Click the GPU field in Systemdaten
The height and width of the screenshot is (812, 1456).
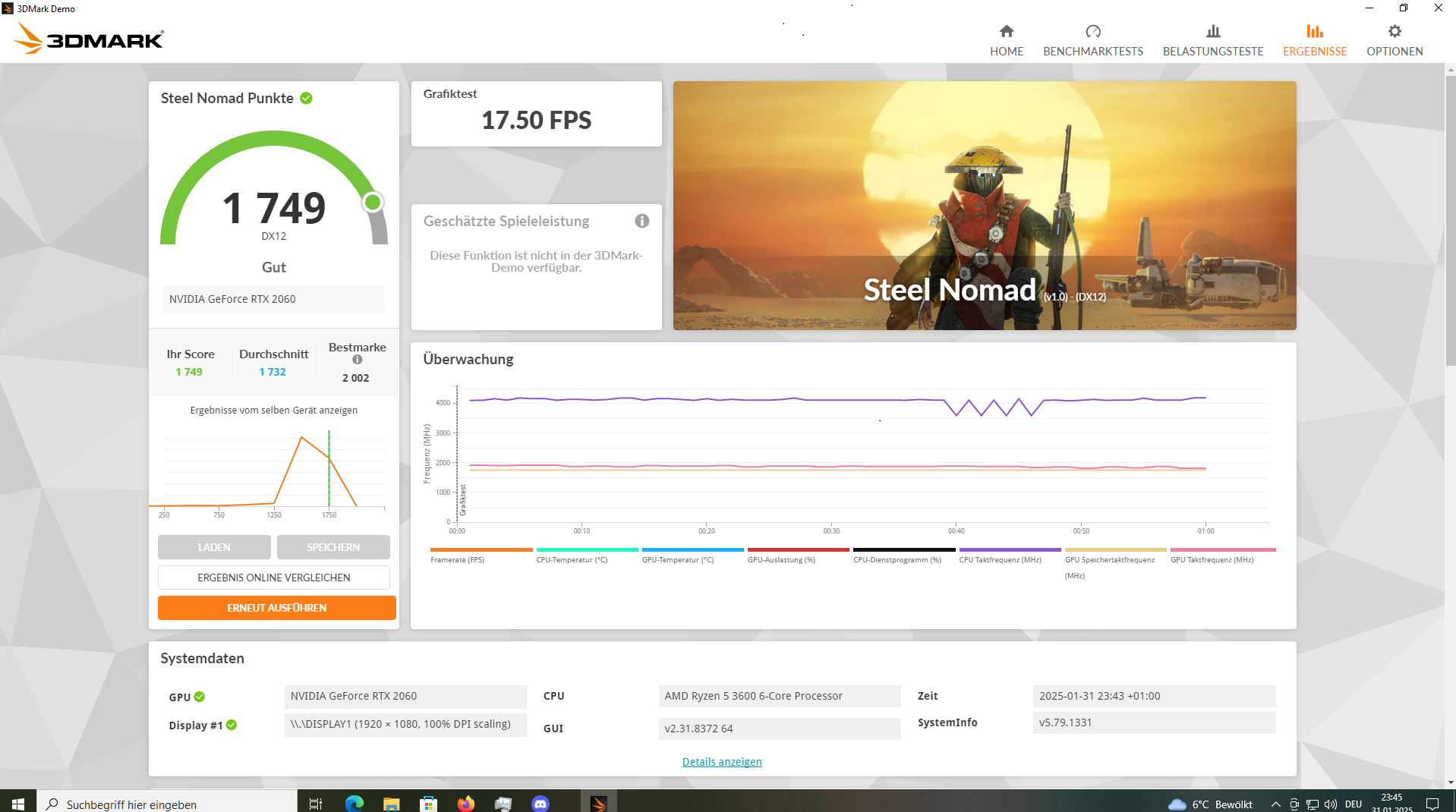(x=405, y=696)
